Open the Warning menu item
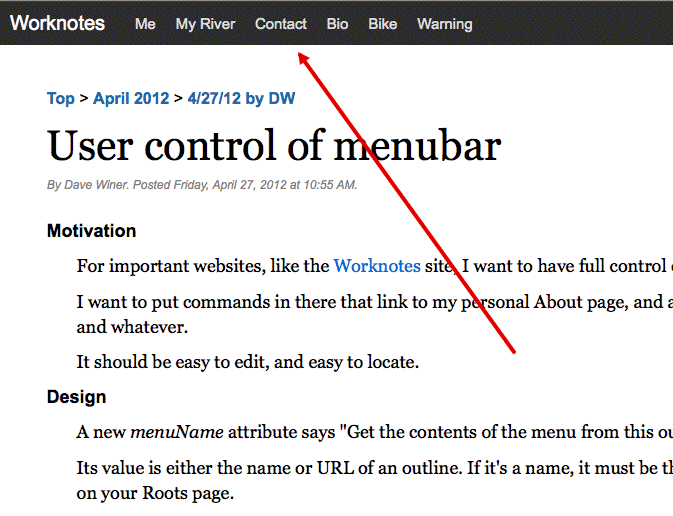Image resolution: width=673 pixels, height=516 pixels. (x=445, y=24)
